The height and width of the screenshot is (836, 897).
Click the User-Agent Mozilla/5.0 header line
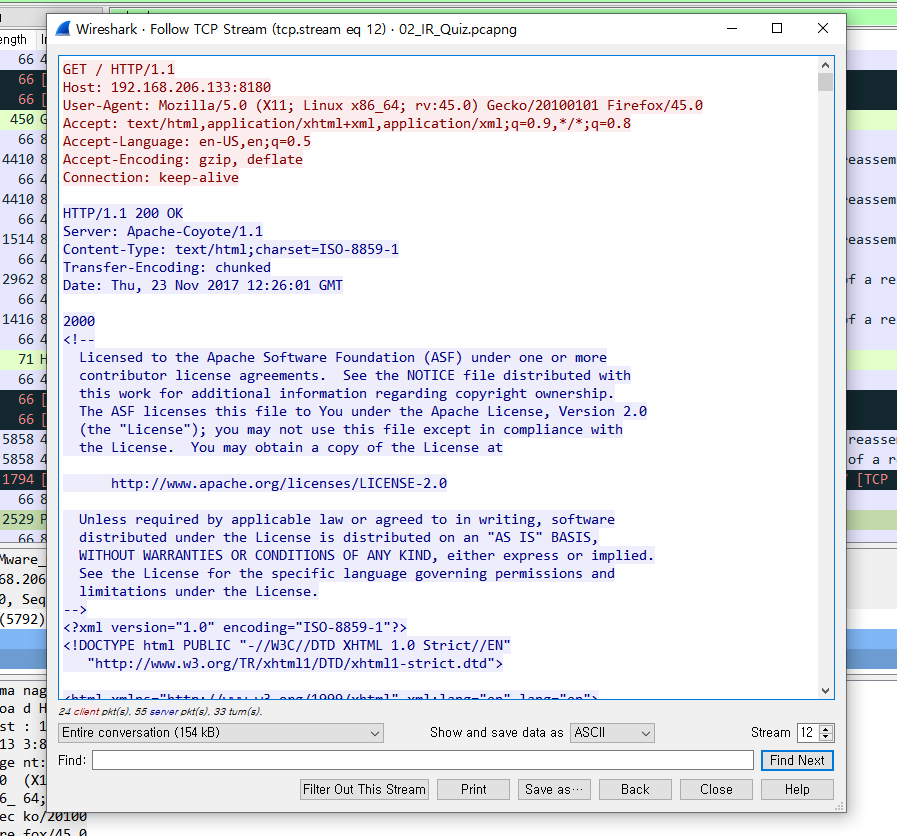click(383, 105)
